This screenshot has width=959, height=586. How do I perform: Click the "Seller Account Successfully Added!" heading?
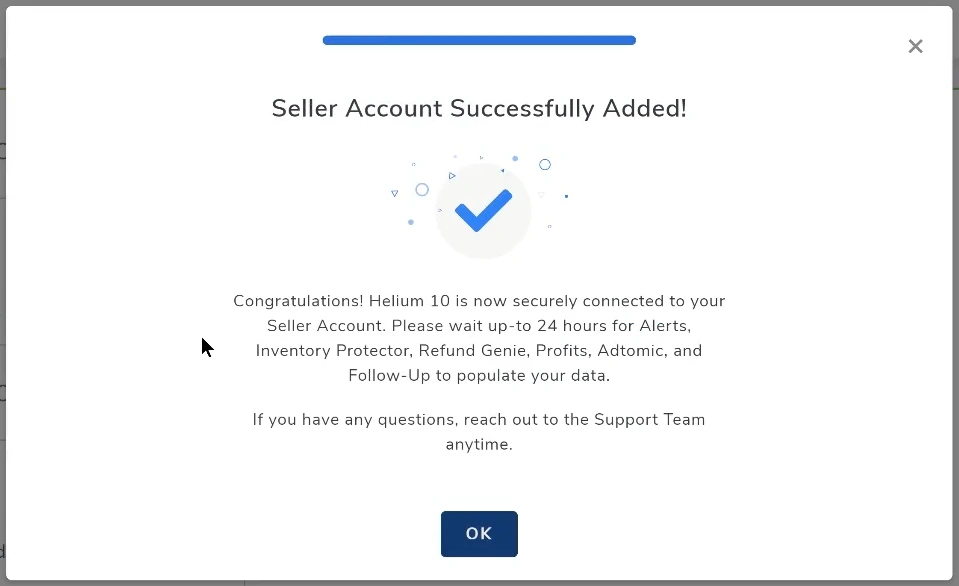coord(479,109)
